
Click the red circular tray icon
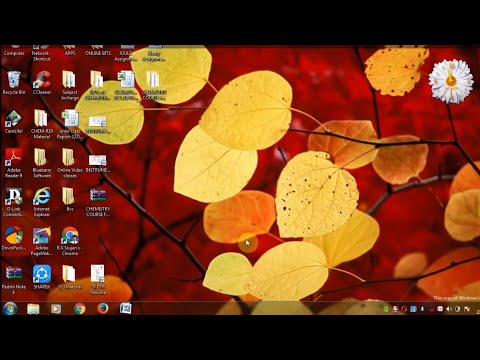pos(404,309)
